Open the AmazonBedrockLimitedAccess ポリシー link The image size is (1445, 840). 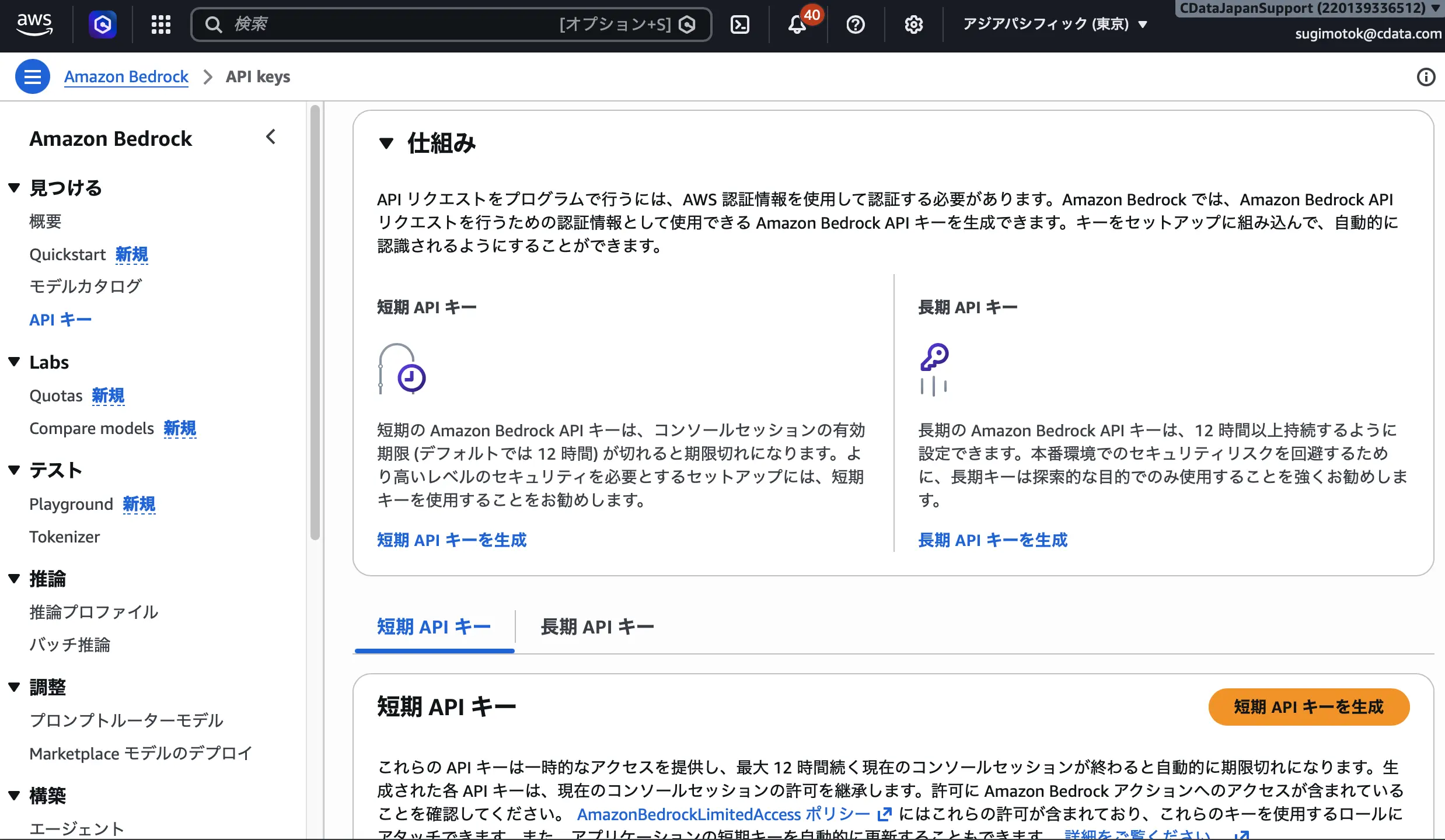(724, 814)
